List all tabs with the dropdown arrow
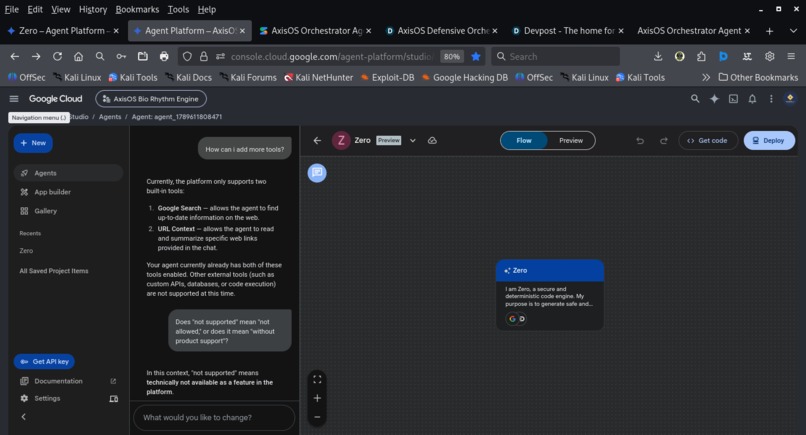Screen dimensions: 806x435 pos(793,31)
